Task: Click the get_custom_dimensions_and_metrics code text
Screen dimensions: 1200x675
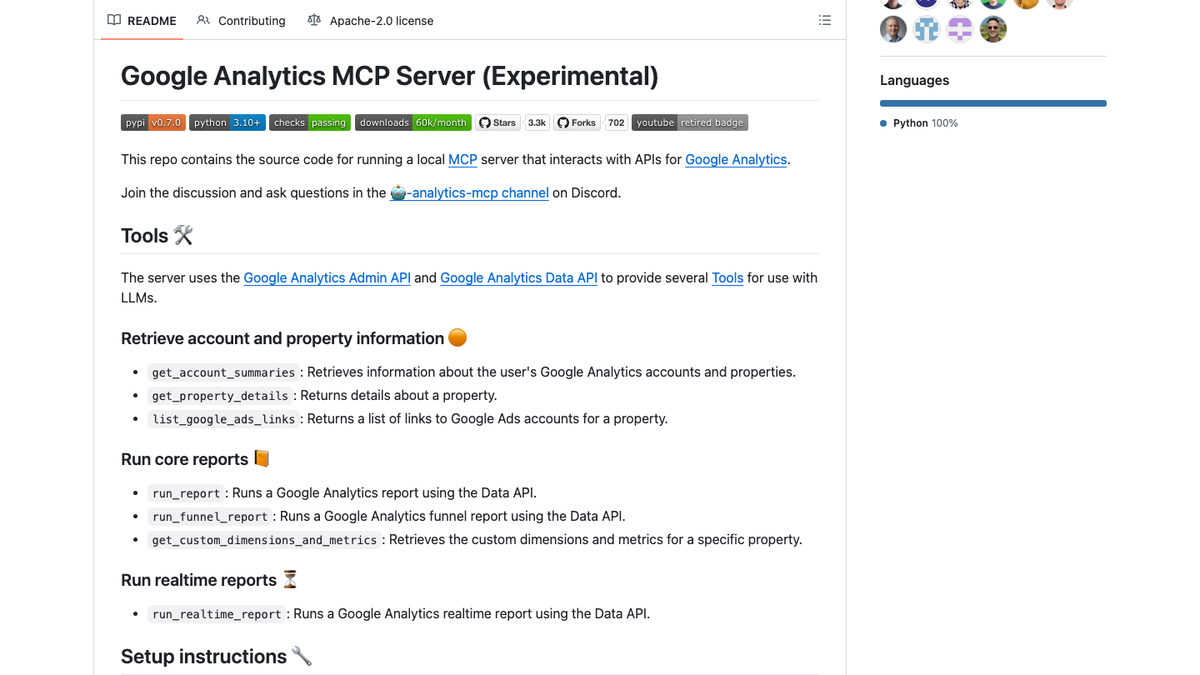Action: (265, 540)
